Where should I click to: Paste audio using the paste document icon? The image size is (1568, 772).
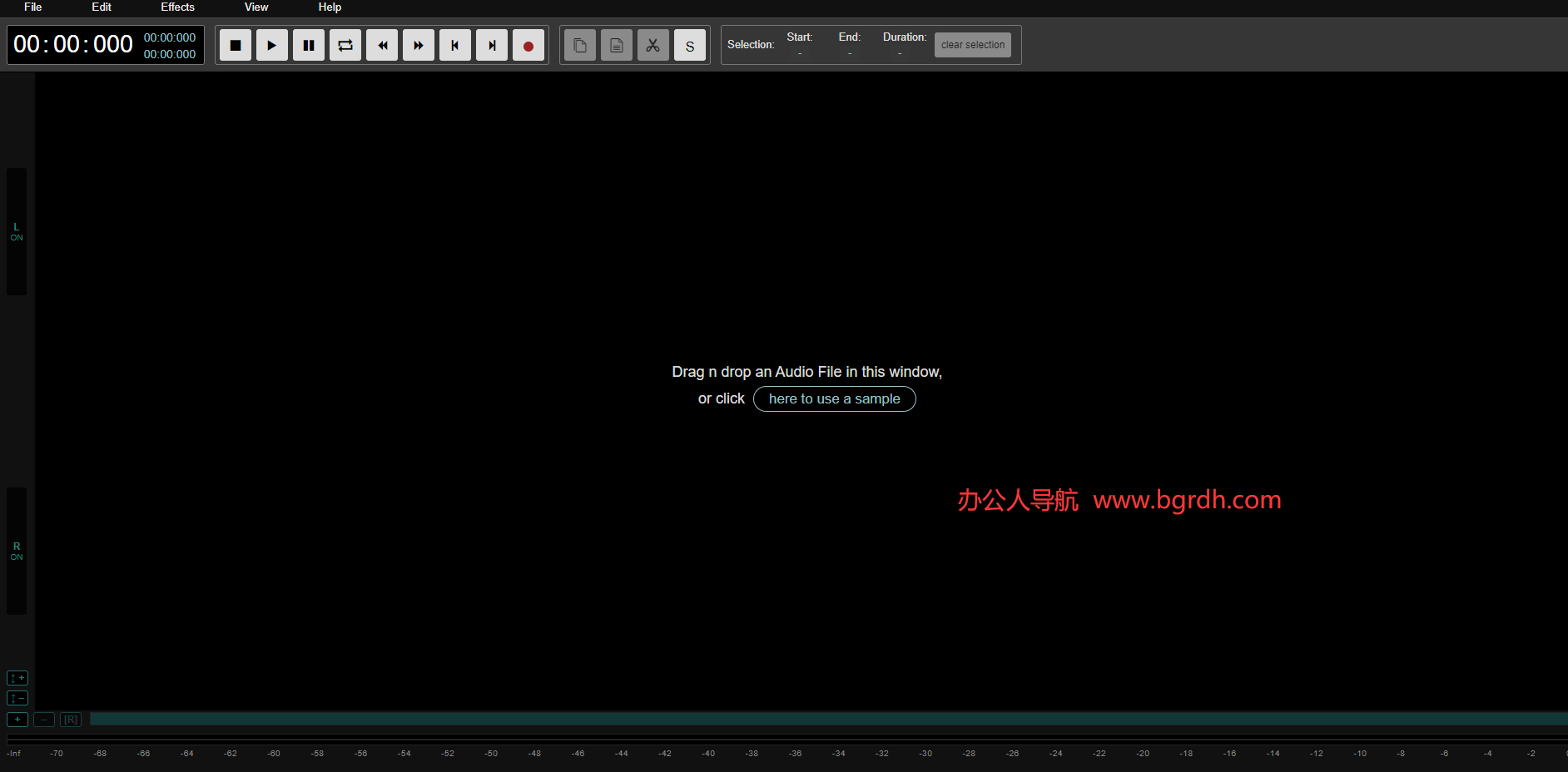coord(616,45)
